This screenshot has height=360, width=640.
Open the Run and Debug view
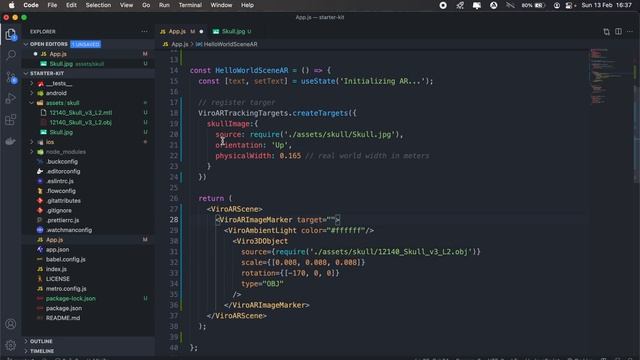coord(11,98)
